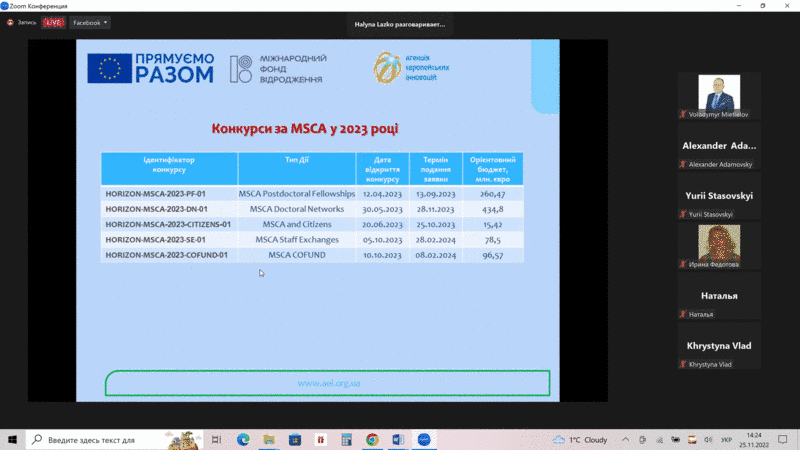Click the red LIVE indicator badge
The width and height of the screenshot is (800, 450).
click(53, 22)
